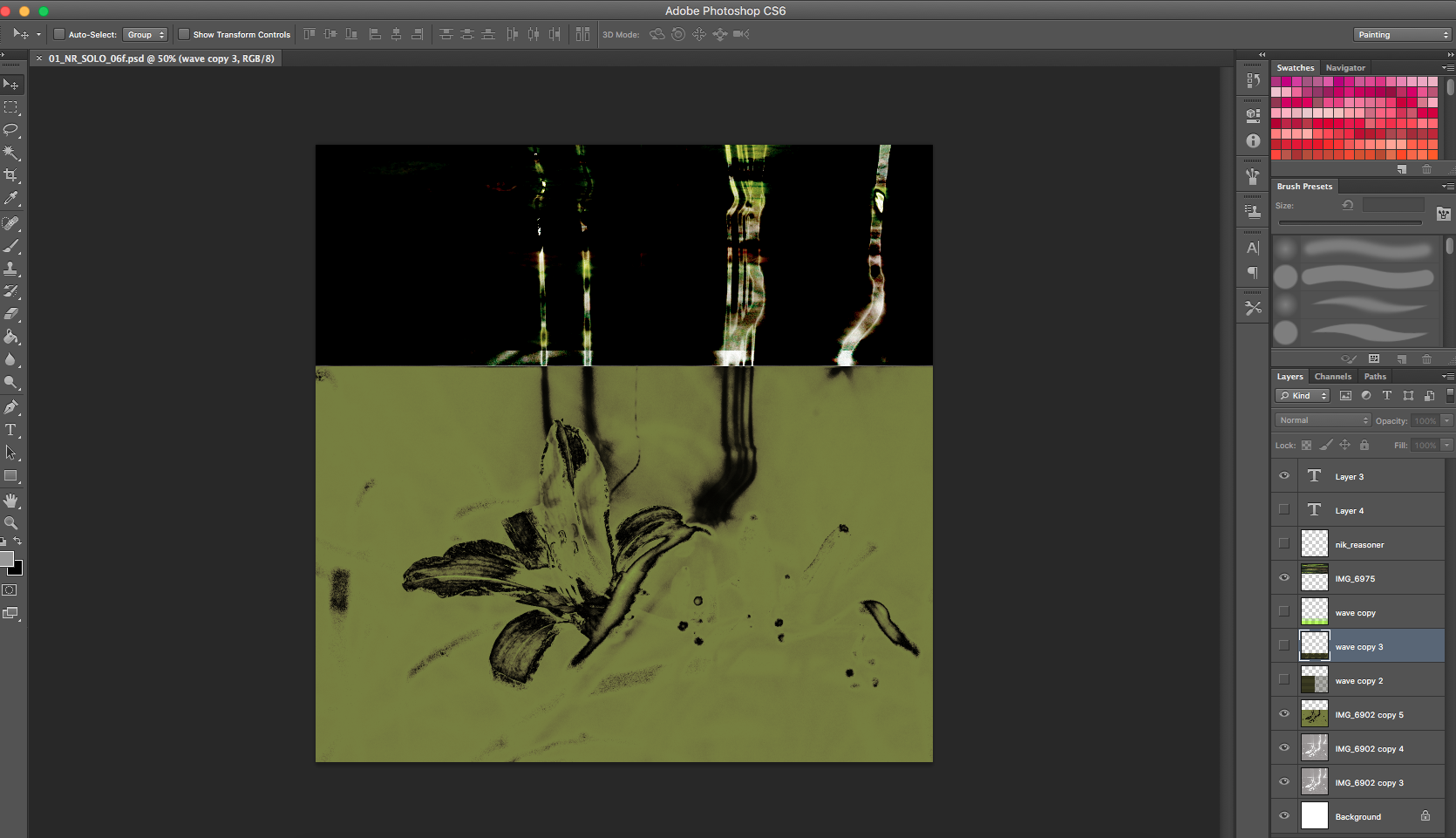Hide the Layer 3 text layer
This screenshot has height=838, width=1456.
1283,476
